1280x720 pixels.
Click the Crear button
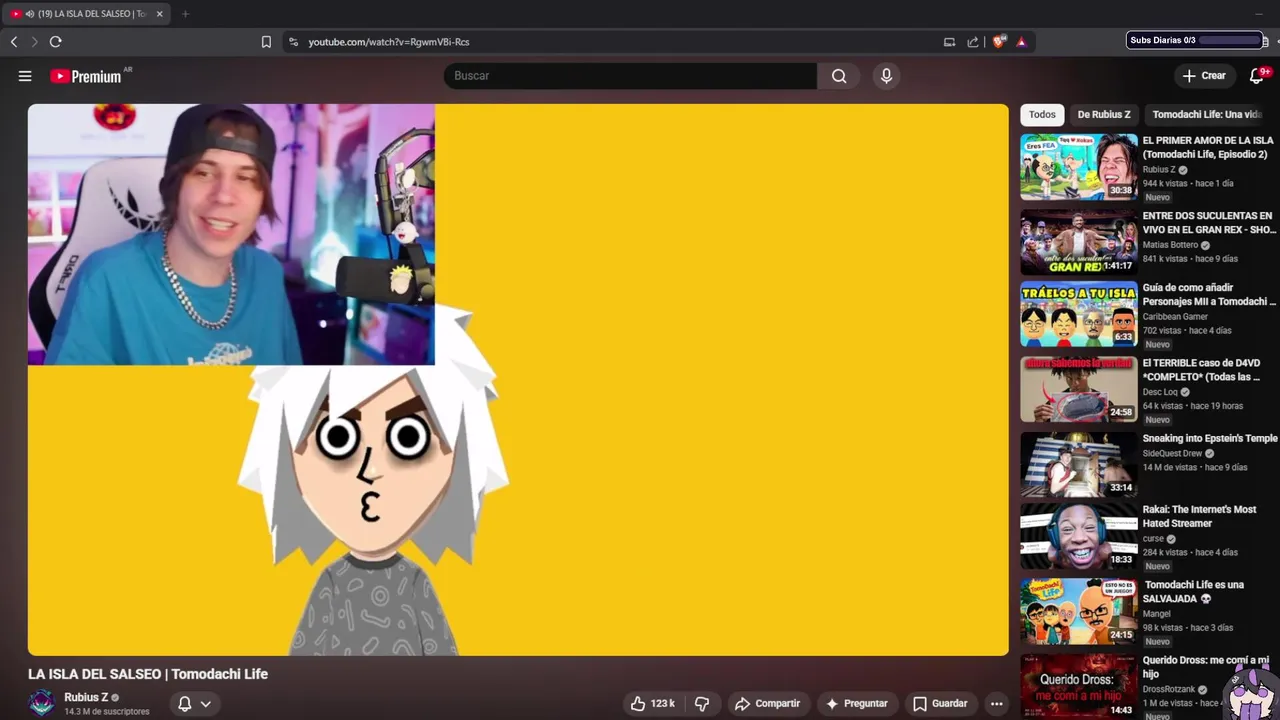1204,76
